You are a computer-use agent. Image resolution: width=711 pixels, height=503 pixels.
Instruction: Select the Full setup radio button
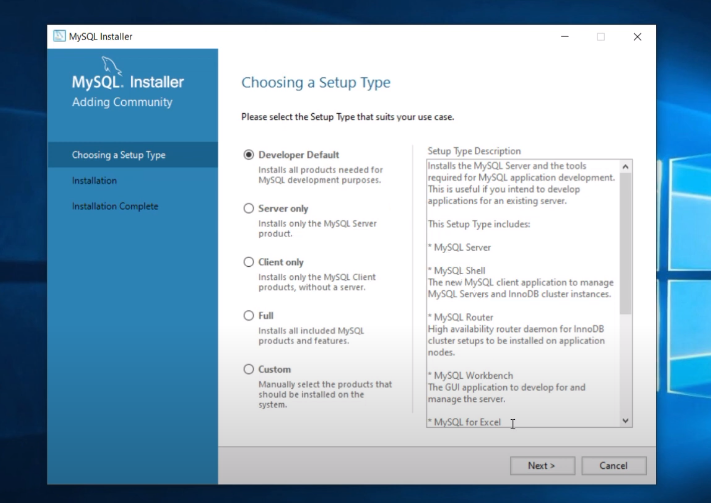click(x=248, y=315)
